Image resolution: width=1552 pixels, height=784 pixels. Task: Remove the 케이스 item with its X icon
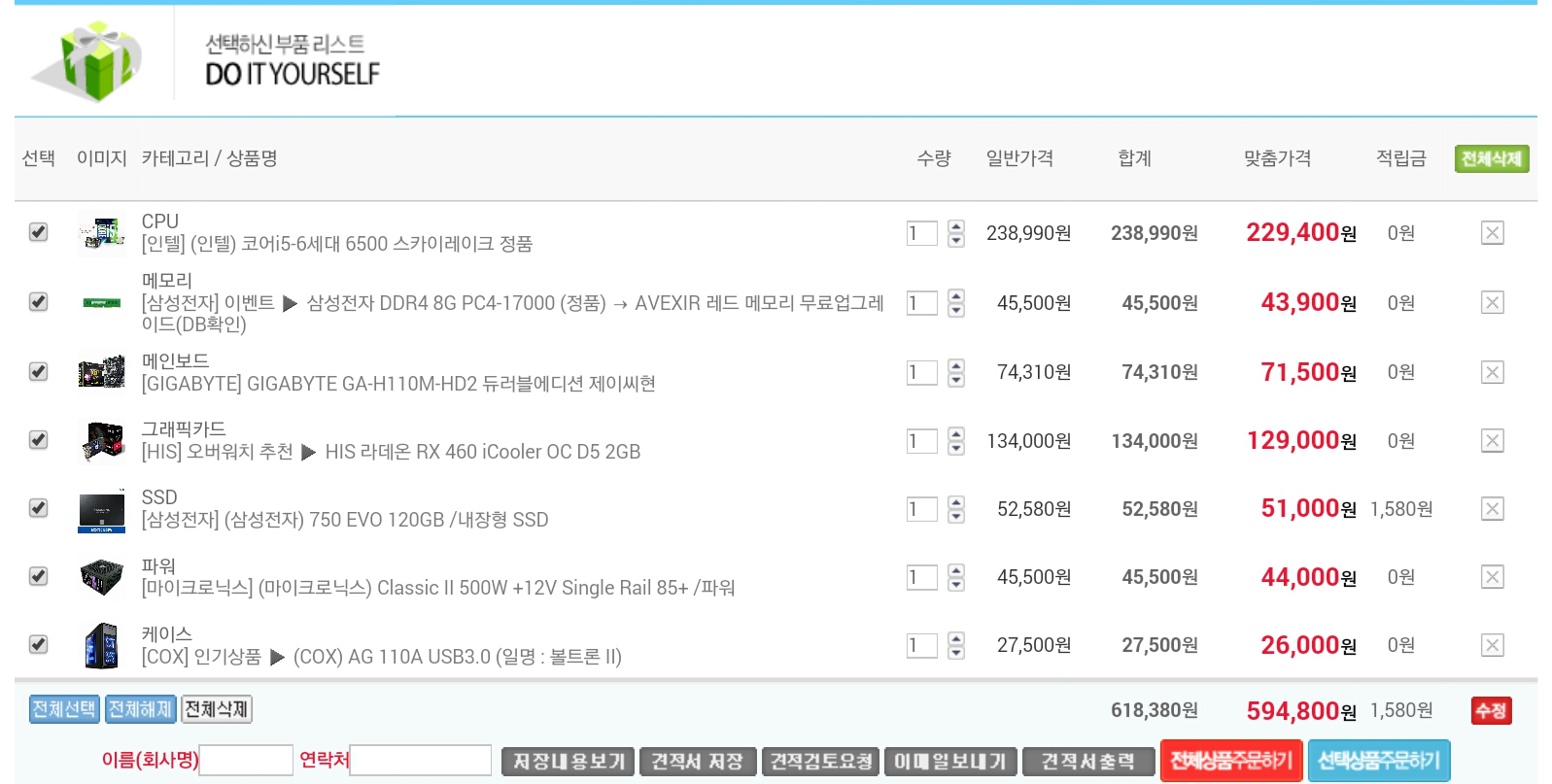pyautogui.click(x=1492, y=645)
